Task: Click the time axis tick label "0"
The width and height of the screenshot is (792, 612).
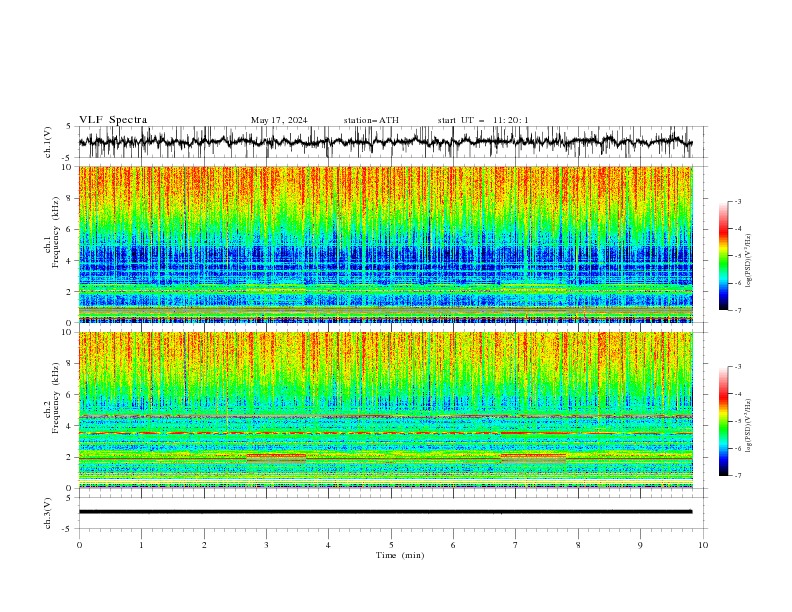Action: click(x=79, y=545)
